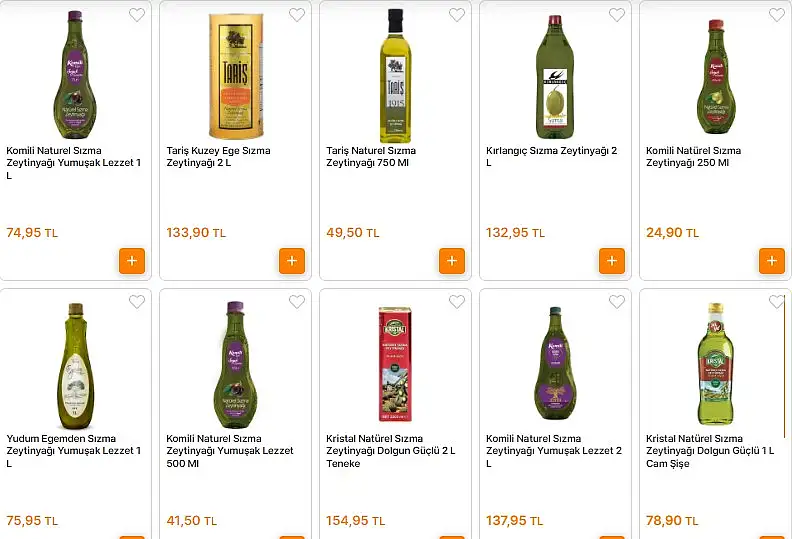Toggle heart on Tariş 750 Ml product
This screenshot has height=539, width=792.
coord(457,15)
